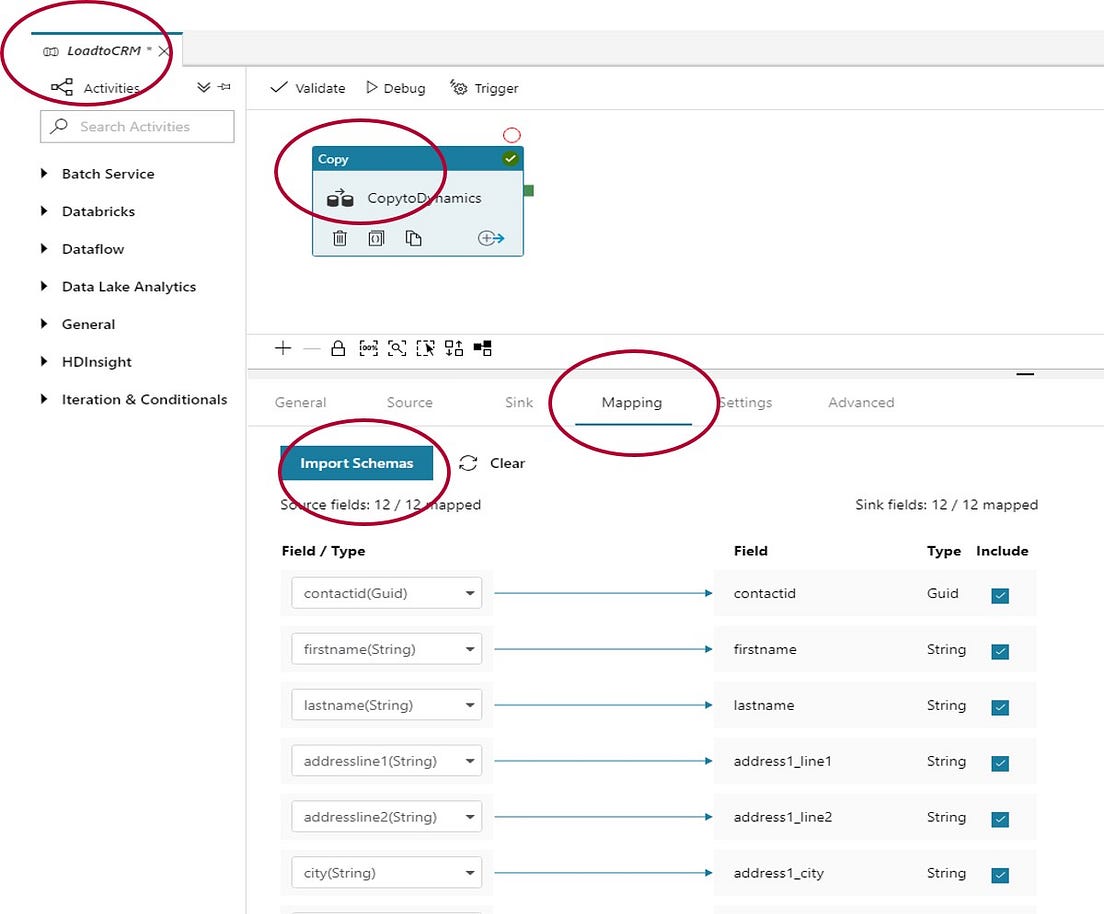Uncheck the firstname Include checkbox
Image resolution: width=1104 pixels, height=914 pixels.
click(x=1000, y=650)
